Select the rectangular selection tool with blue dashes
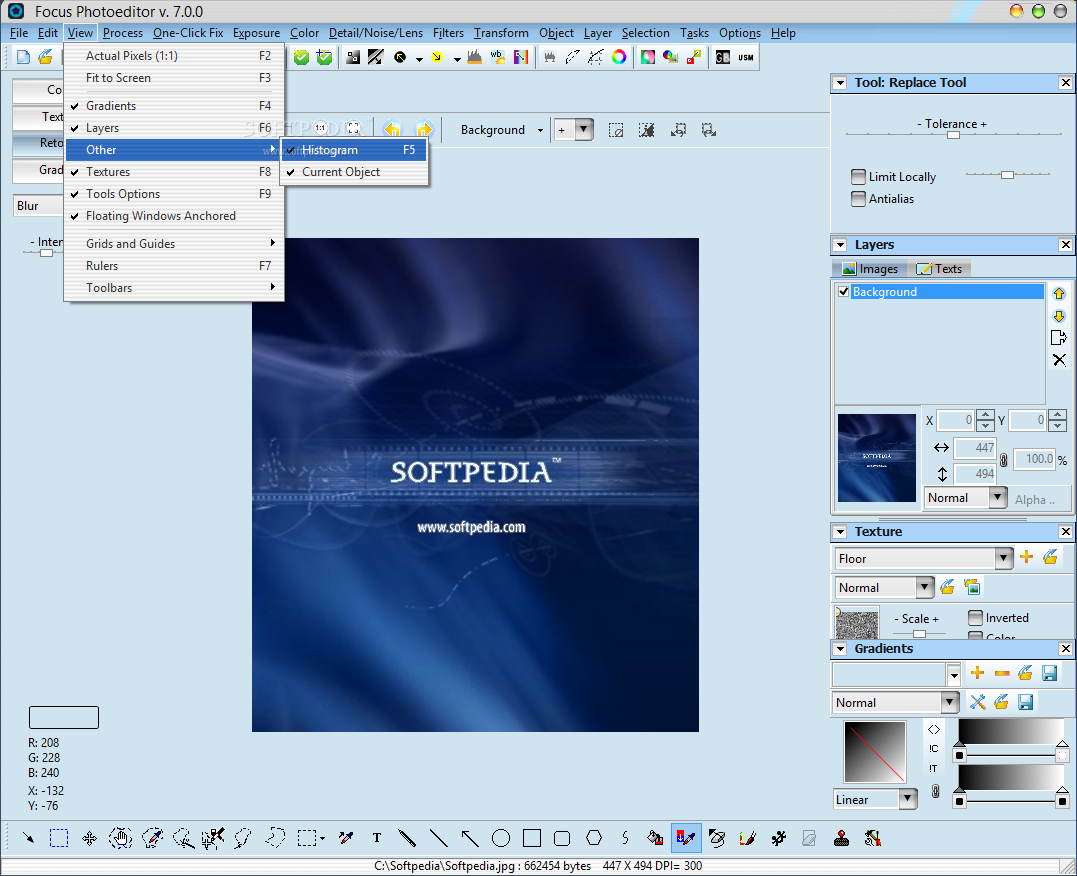This screenshot has width=1077, height=876. [x=59, y=838]
